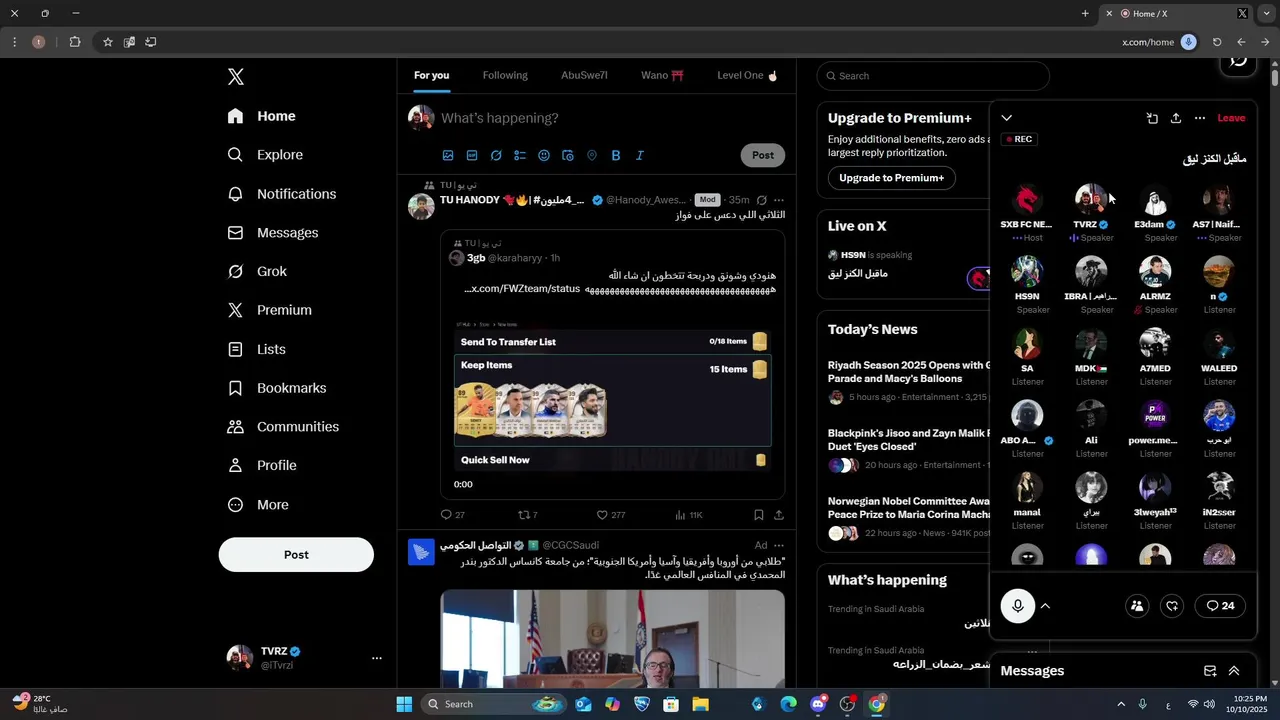Click the grey Post button in composer
Image resolution: width=1280 pixels, height=720 pixels.
763,155
